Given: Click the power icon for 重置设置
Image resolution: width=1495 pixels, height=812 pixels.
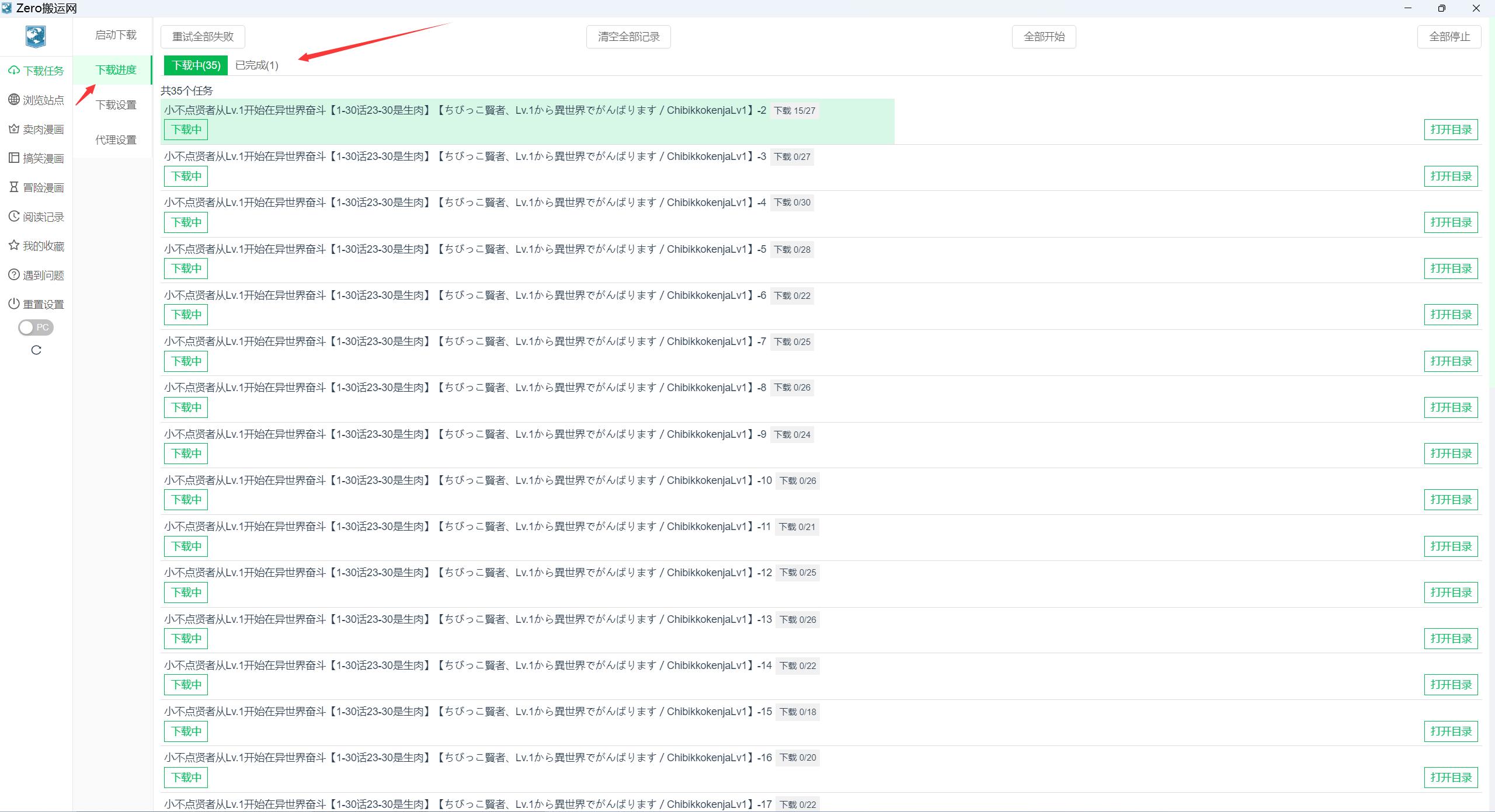Looking at the screenshot, I should point(14,304).
